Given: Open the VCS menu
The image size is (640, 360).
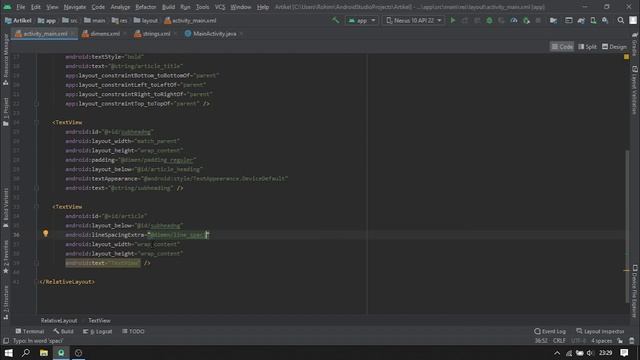Looking at the screenshot, I should [220, 7].
